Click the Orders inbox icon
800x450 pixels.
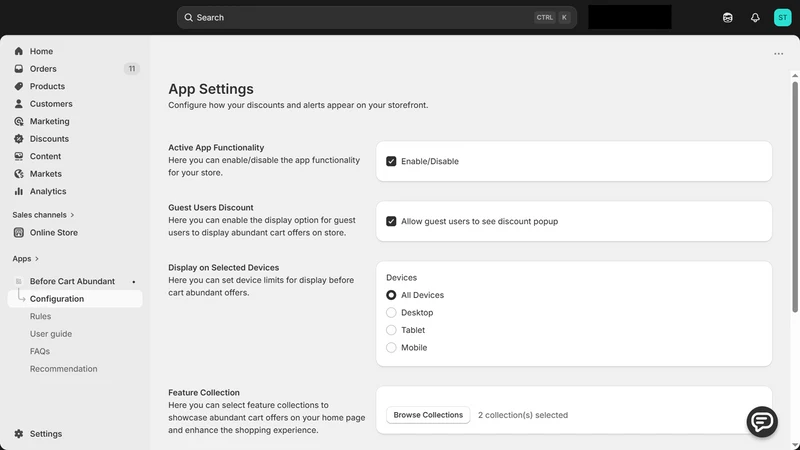click(x=19, y=68)
